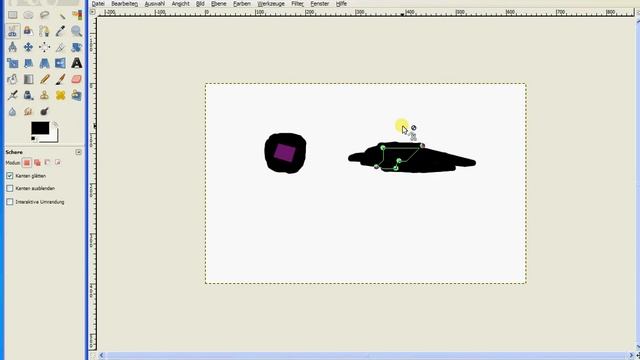Click the scroll-left arrow of the horizontal scrollbar

[101, 356]
